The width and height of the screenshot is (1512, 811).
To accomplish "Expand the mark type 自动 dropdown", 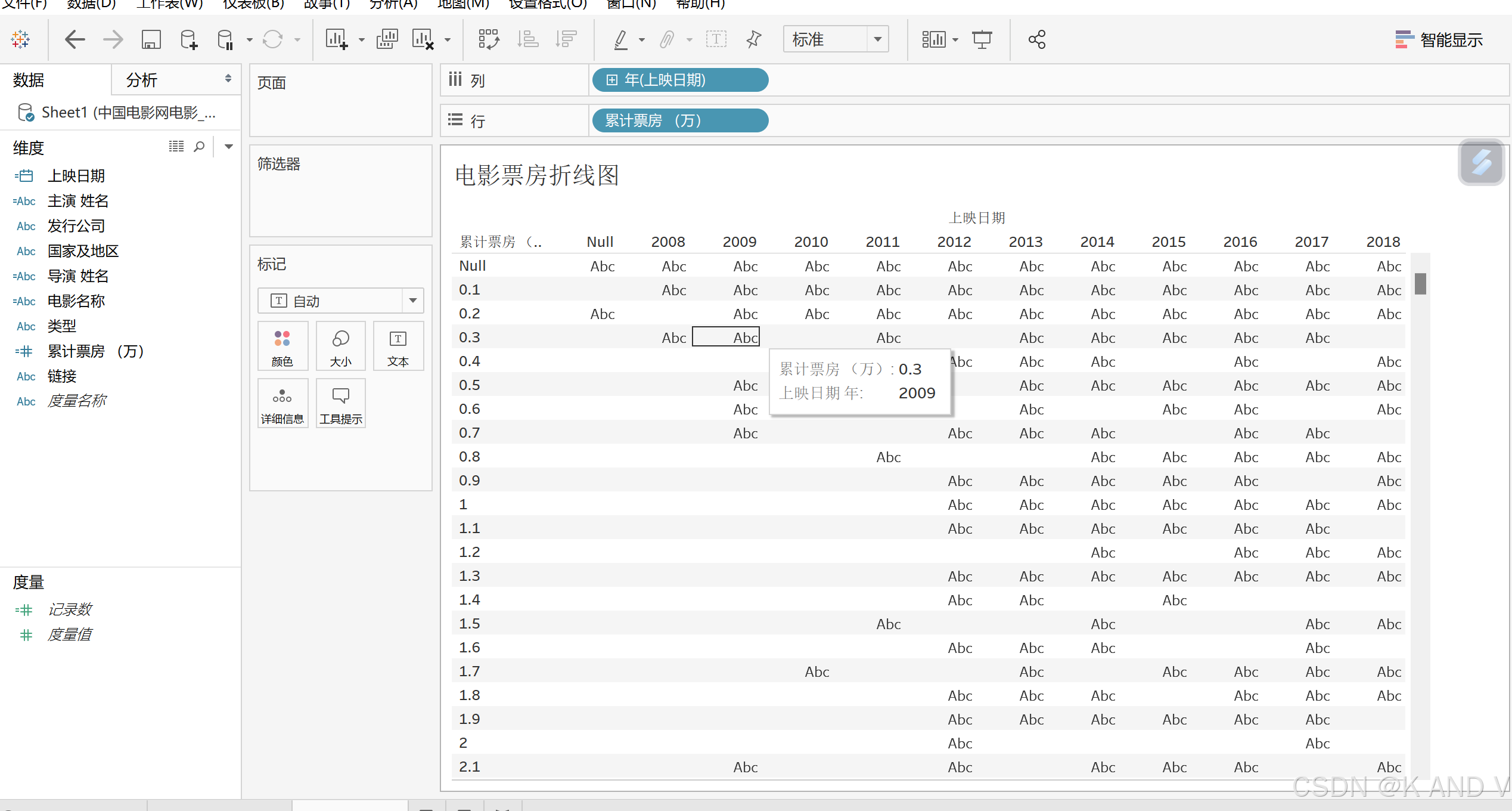I will pyautogui.click(x=412, y=301).
